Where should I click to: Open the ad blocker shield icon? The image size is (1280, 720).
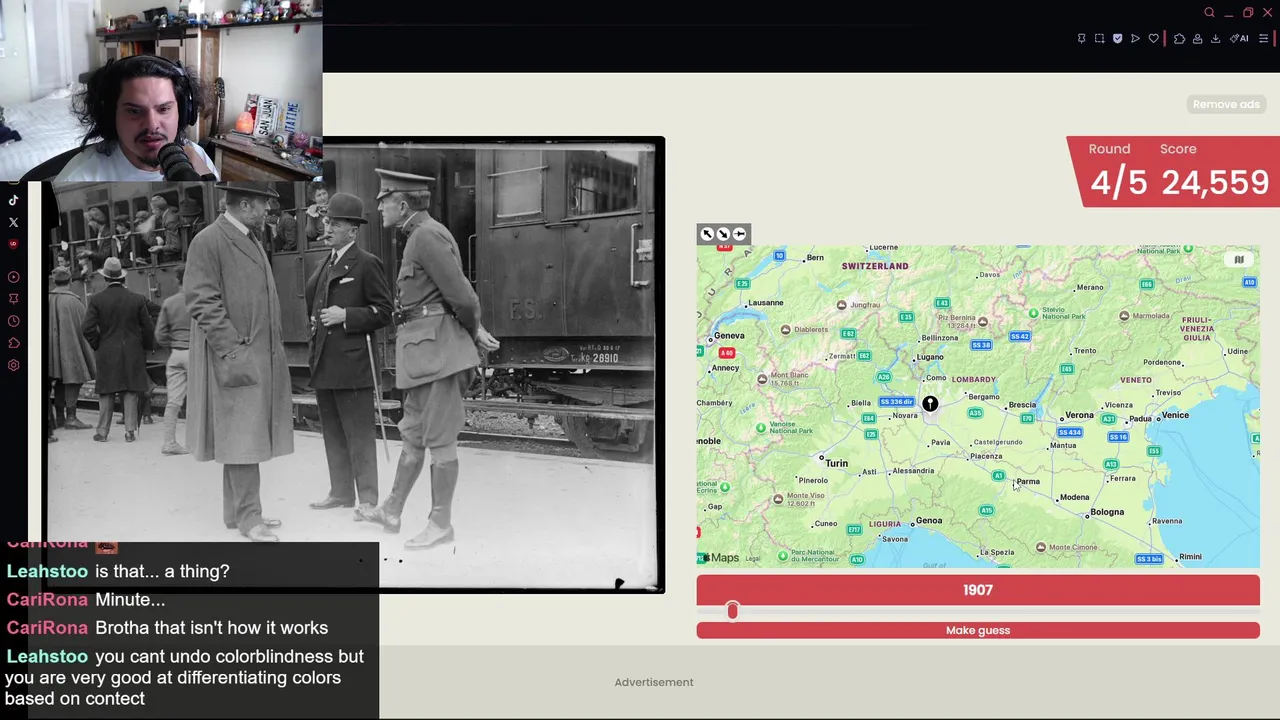[x=1117, y=39]
